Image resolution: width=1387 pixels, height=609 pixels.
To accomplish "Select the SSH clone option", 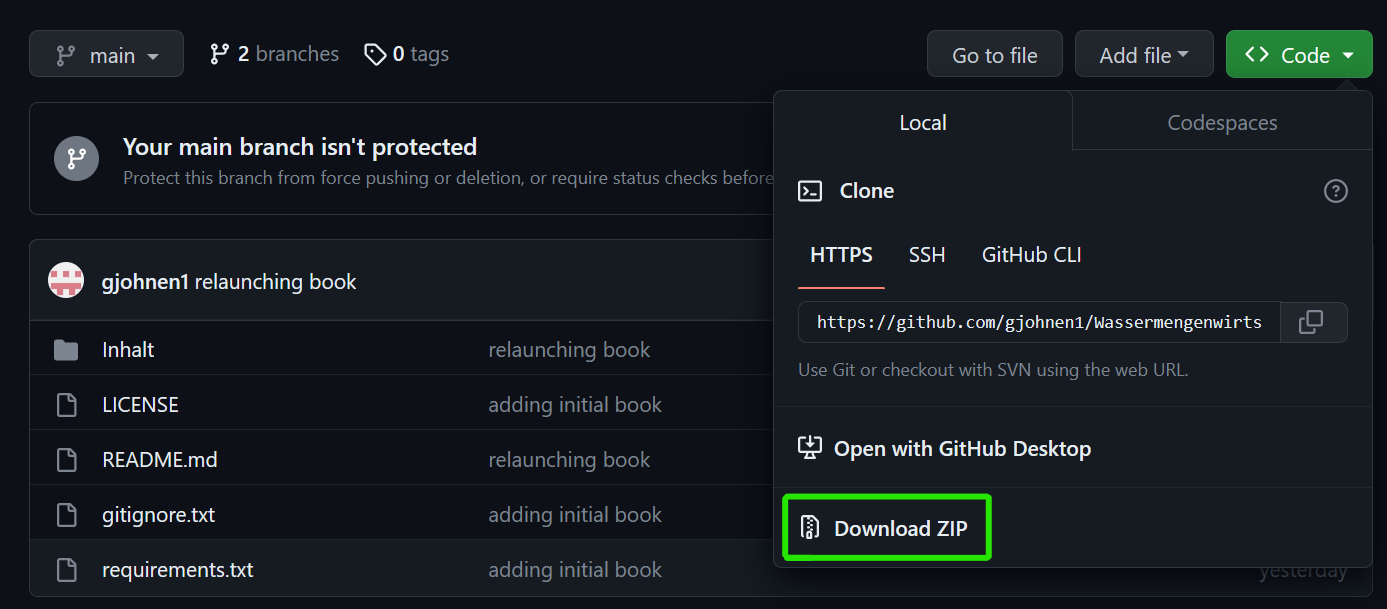I will pos(926,255).
